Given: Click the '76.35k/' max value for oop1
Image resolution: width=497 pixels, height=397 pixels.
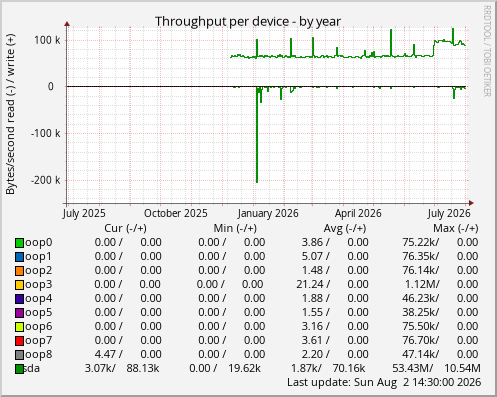Looking at the screenshot, I should pos(421,256).
